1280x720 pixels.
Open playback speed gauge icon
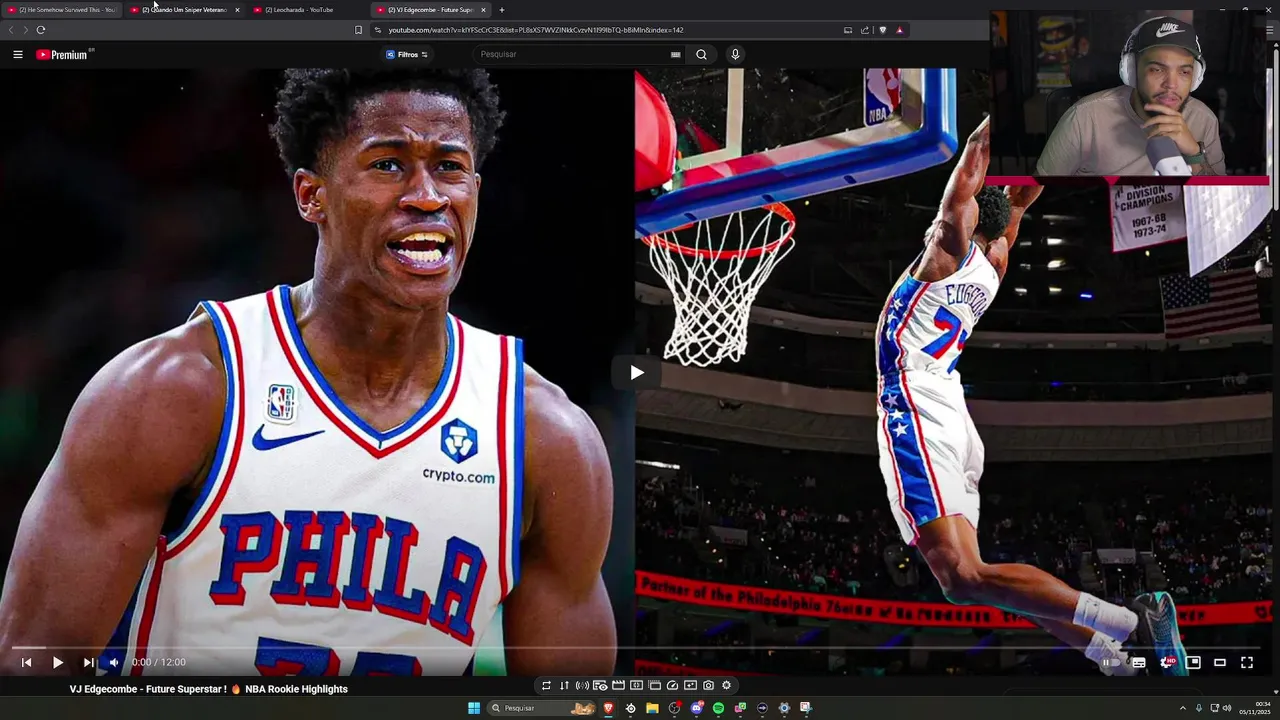pos(672,685)
